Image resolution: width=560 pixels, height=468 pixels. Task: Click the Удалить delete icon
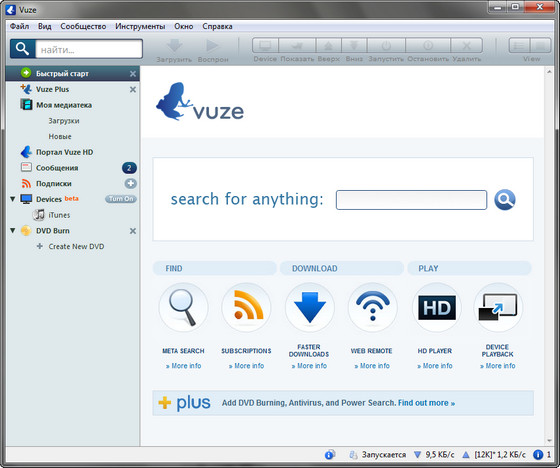(x=466, y=46)
